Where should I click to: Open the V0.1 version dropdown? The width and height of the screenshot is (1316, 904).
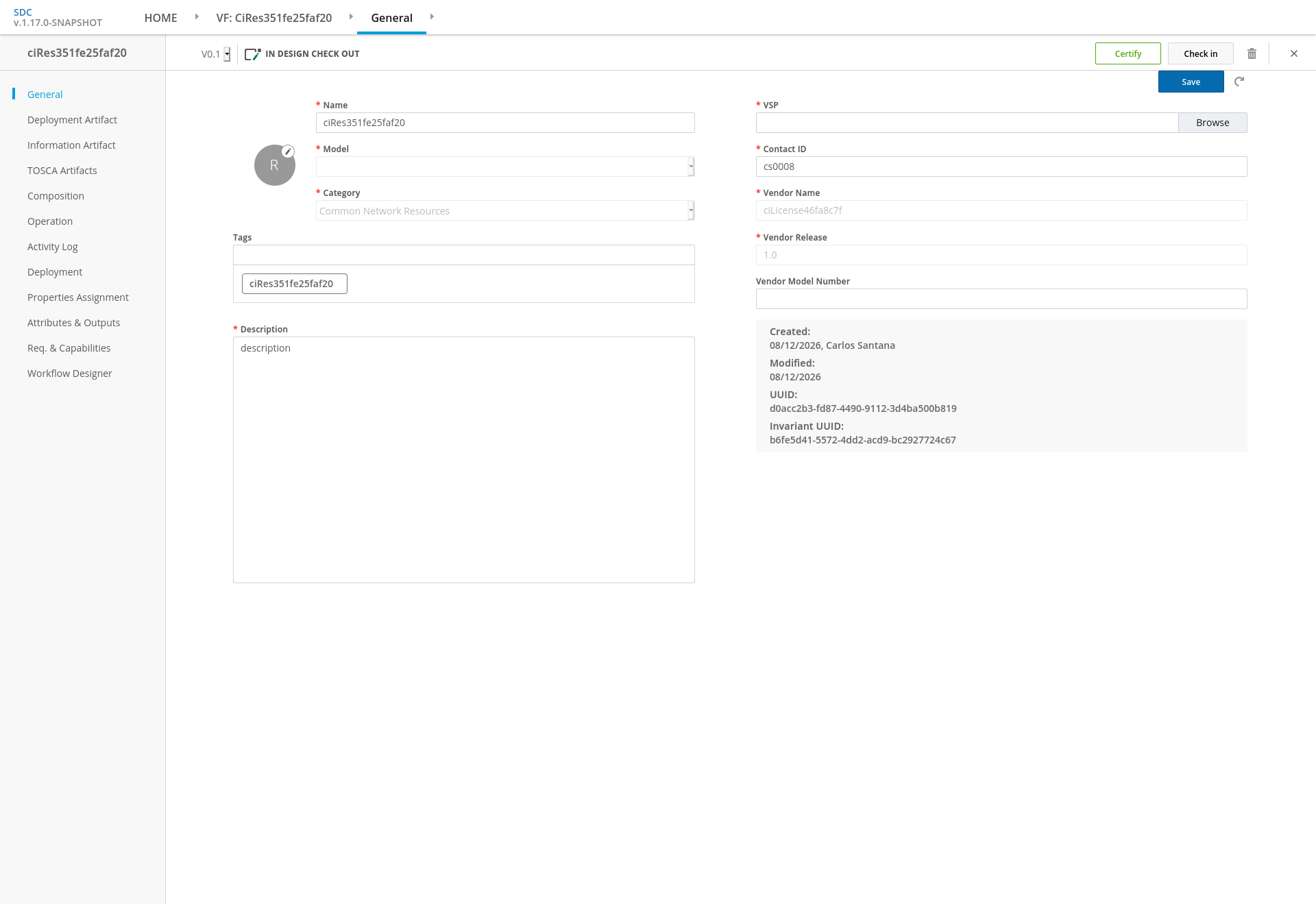tap(216, 54)
